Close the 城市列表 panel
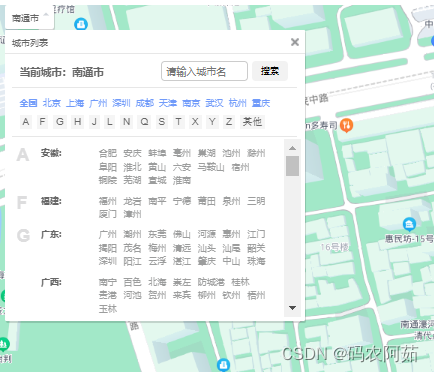This screenshot has width=434, height=372. (295, 42)
